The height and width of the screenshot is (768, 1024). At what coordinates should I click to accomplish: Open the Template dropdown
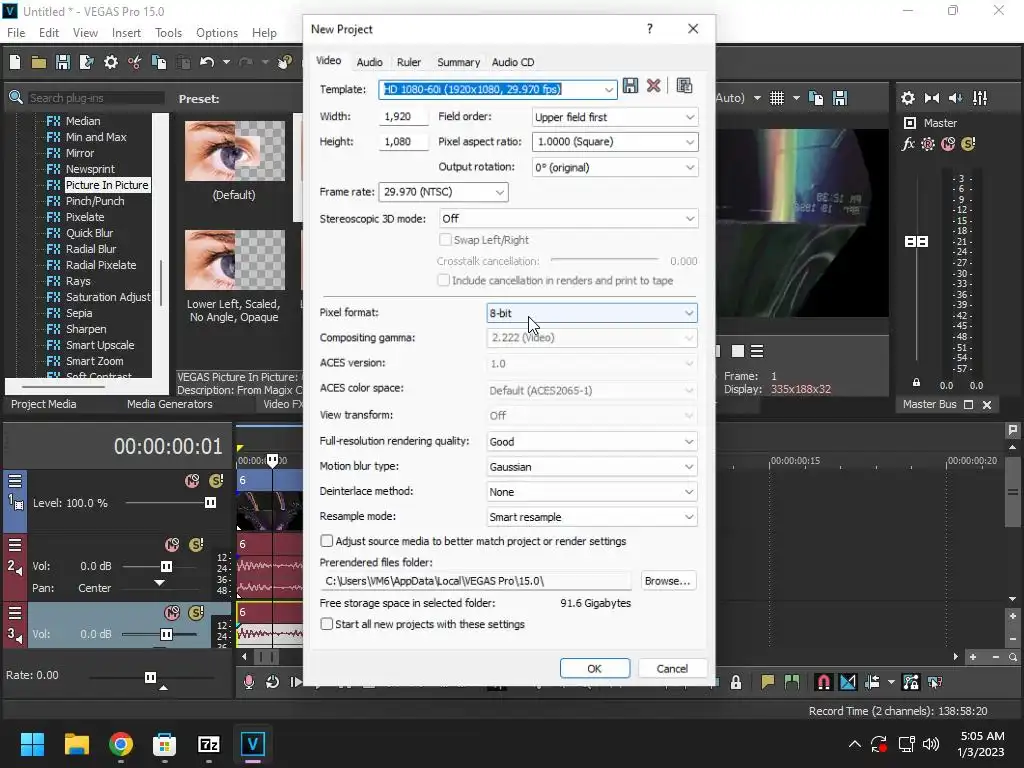click(608, 89)
